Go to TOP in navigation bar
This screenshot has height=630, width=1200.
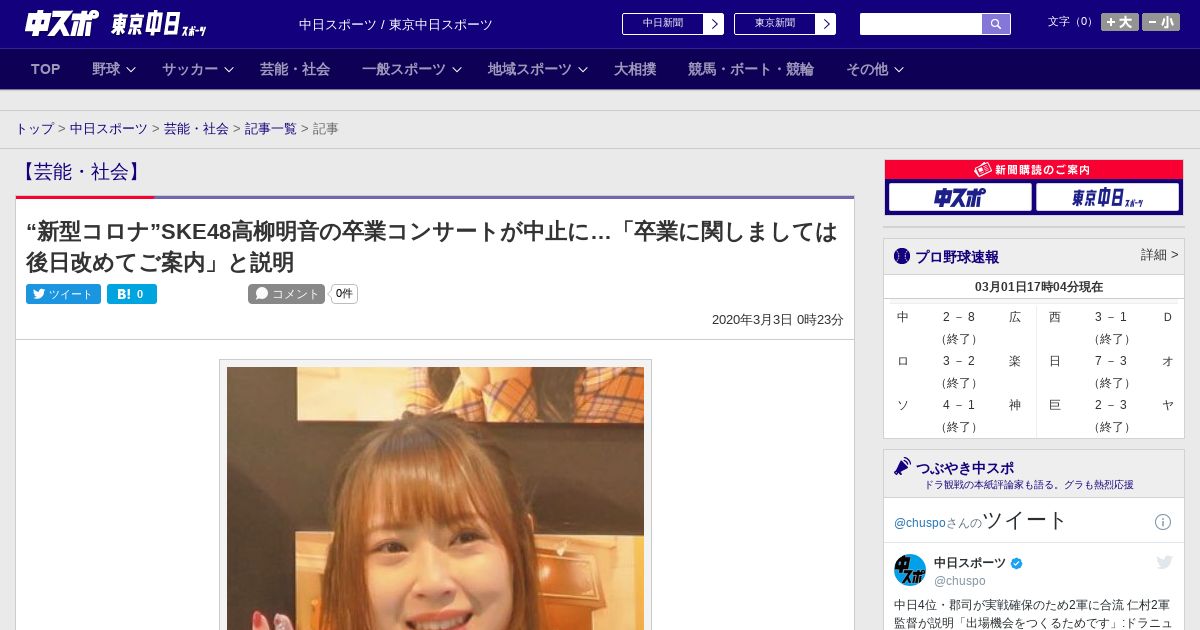point(46,69)
